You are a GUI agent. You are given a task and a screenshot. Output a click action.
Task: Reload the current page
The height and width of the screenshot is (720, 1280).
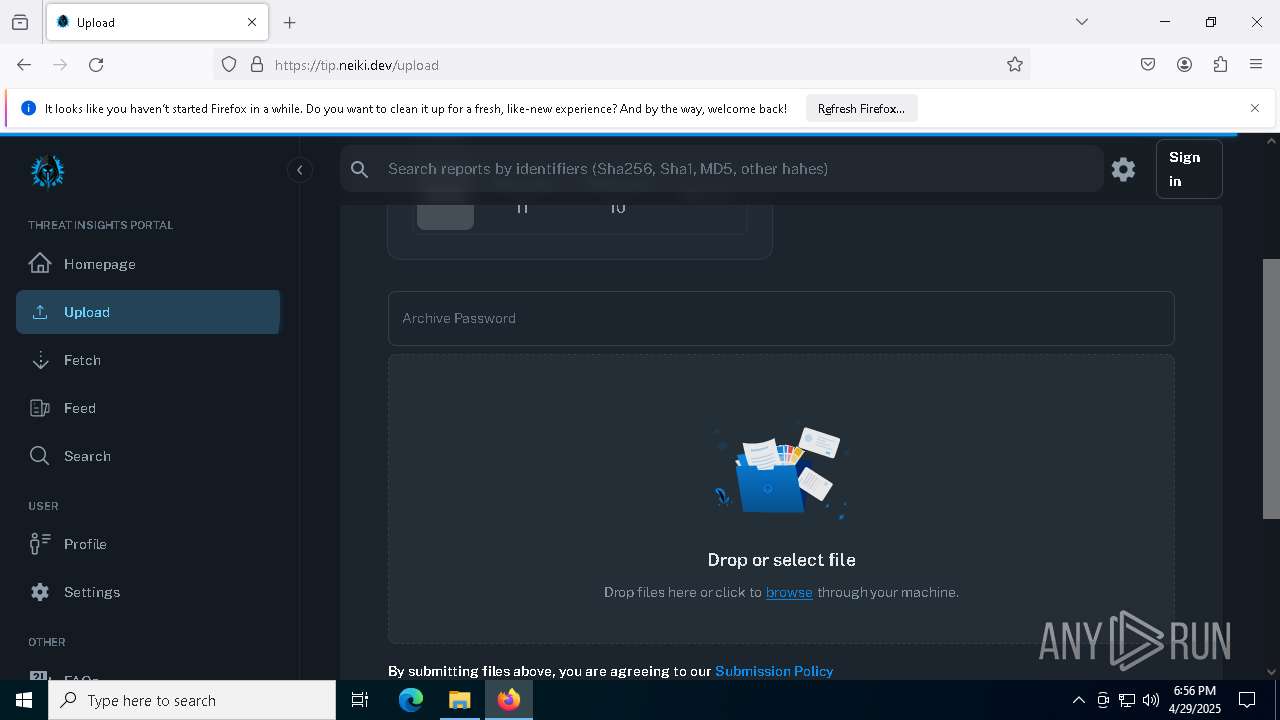click(x=96, y=64)
